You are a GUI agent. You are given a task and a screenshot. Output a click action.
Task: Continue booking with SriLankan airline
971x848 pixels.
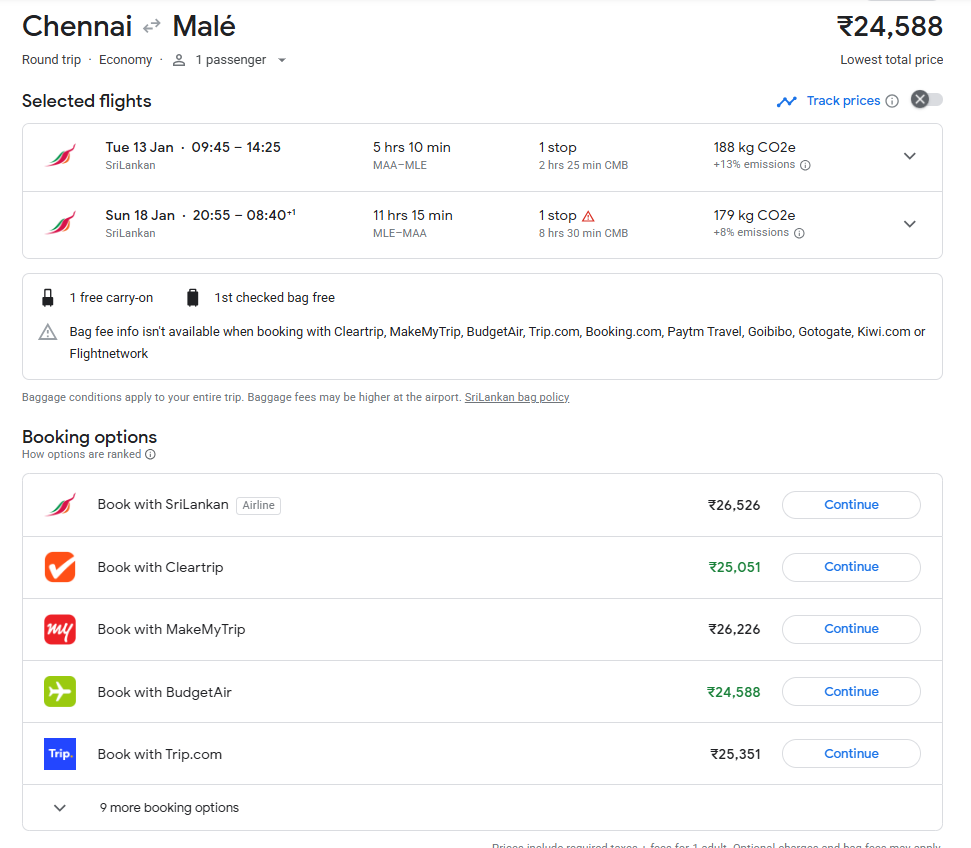click(x=850, y=505)
